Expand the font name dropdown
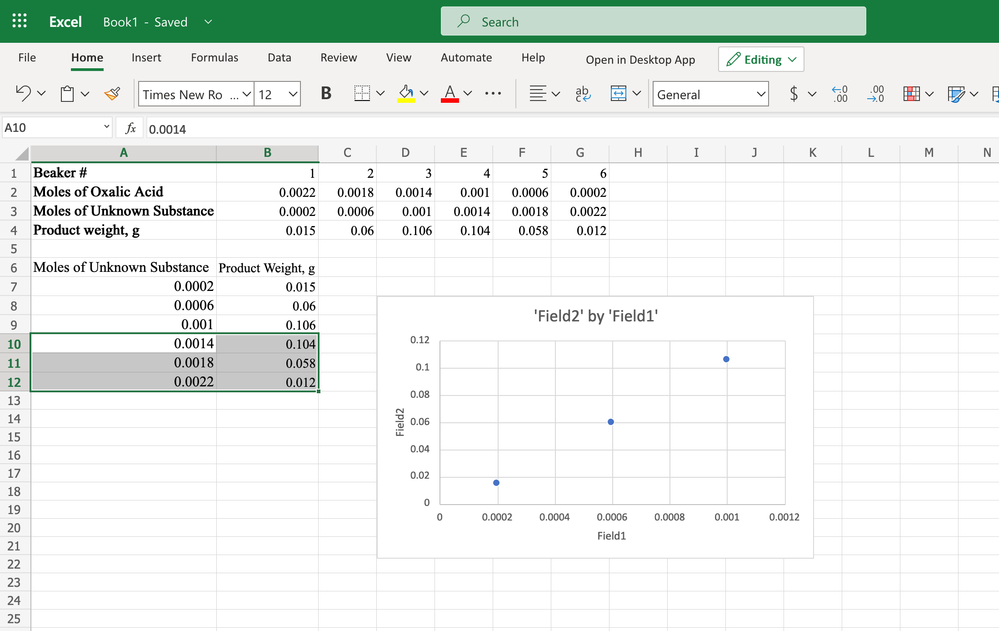 click(247, 94)
